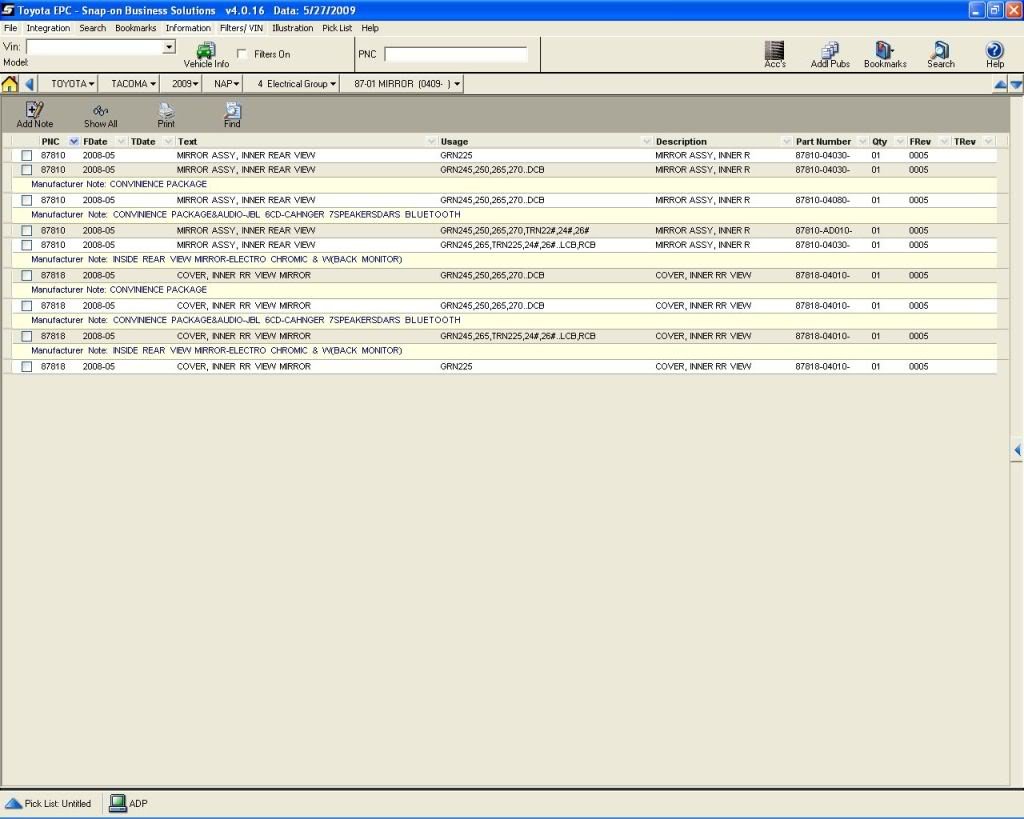Click the Add Note tool

(35, 115)
